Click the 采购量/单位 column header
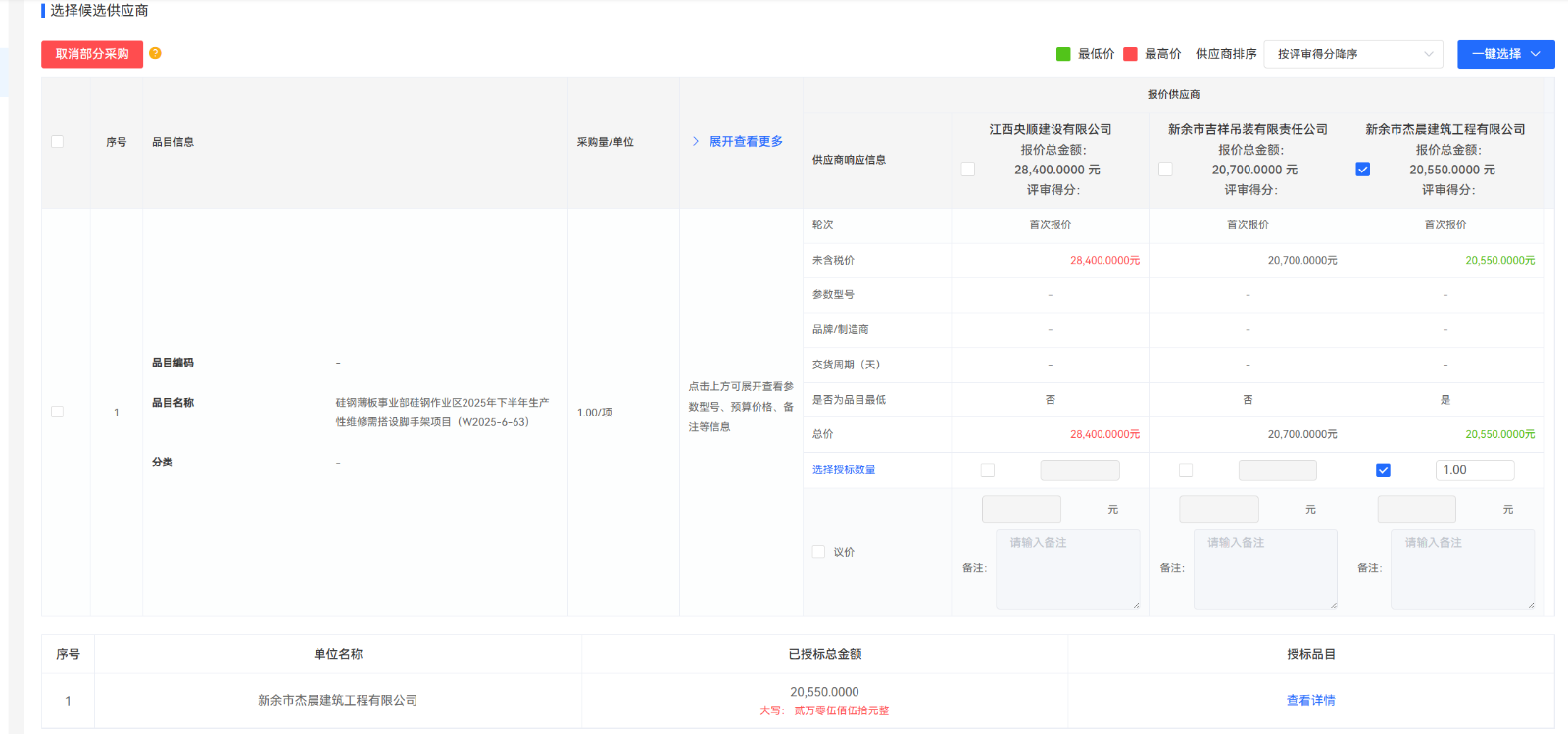Screen dimensions: 1568x734 [606, 142]
